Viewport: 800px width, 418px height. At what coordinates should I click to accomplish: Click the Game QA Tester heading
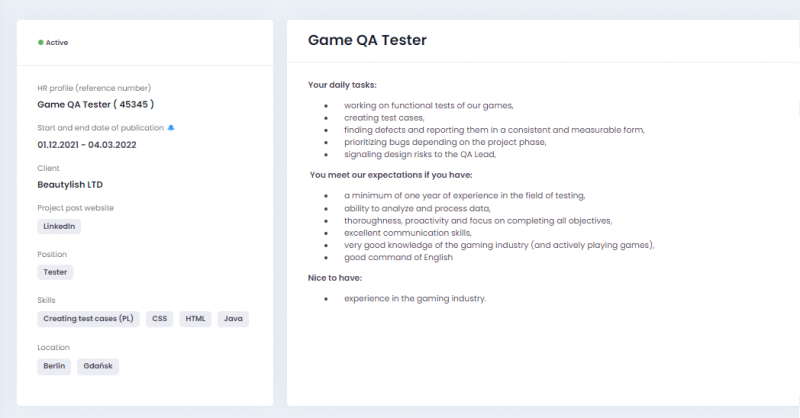[367, 40]
